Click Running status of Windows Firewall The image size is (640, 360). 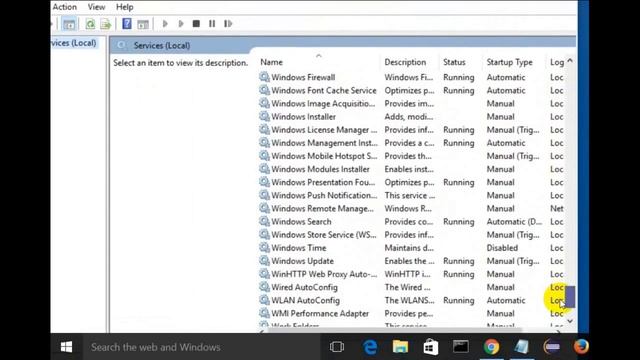point(459,77)
